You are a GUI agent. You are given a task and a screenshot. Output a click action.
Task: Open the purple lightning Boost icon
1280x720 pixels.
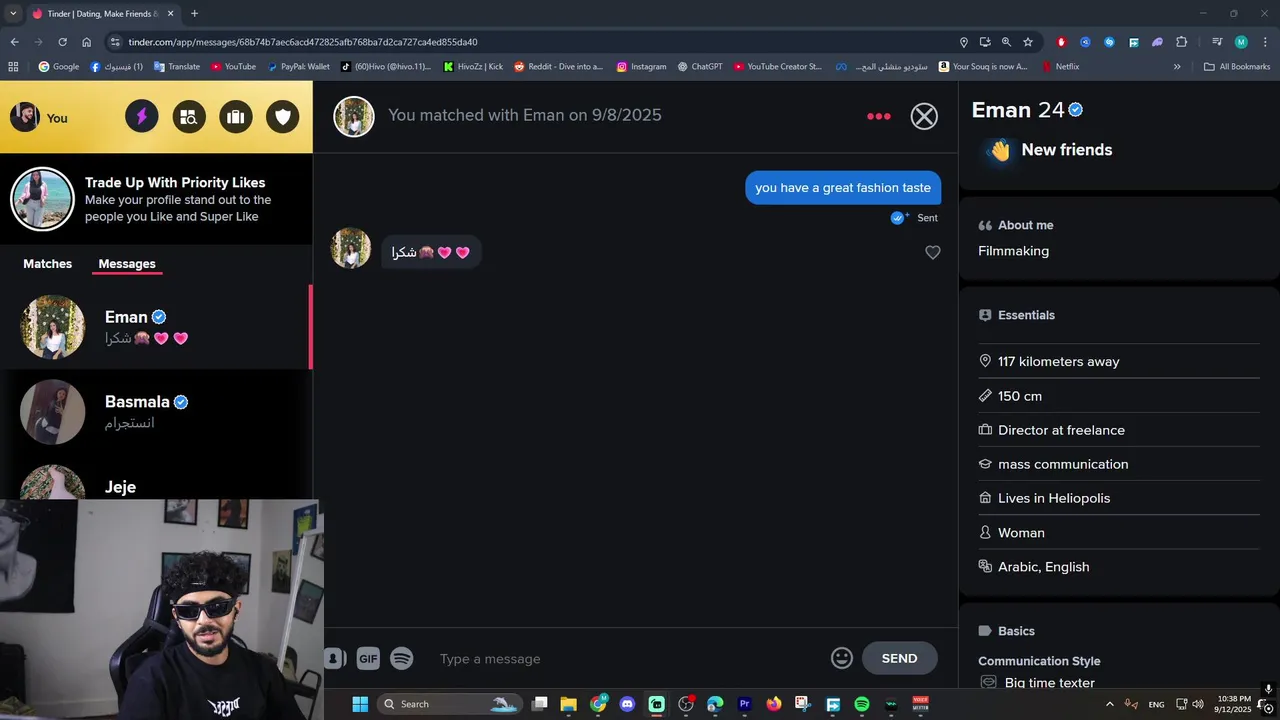[x=141, y=117]
